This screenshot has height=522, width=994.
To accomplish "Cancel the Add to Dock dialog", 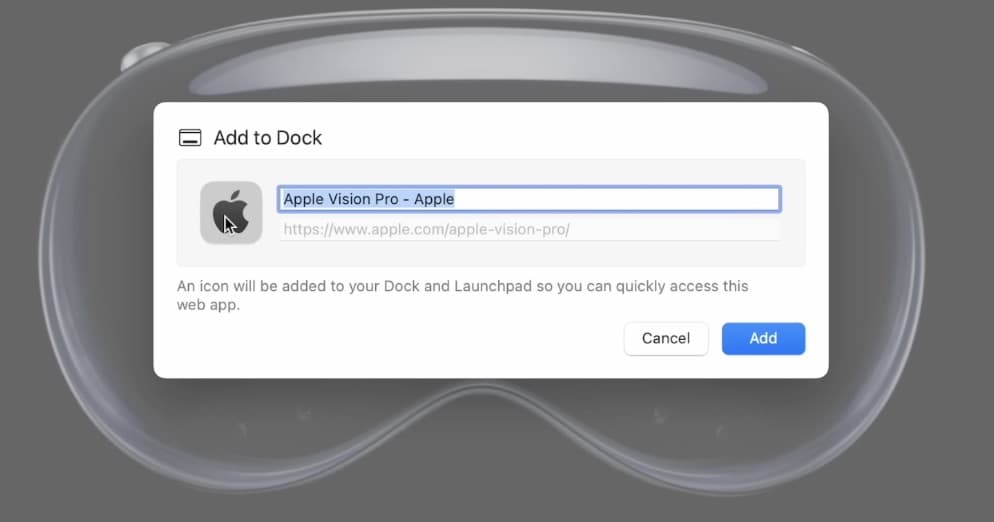I will click(665, 338).
